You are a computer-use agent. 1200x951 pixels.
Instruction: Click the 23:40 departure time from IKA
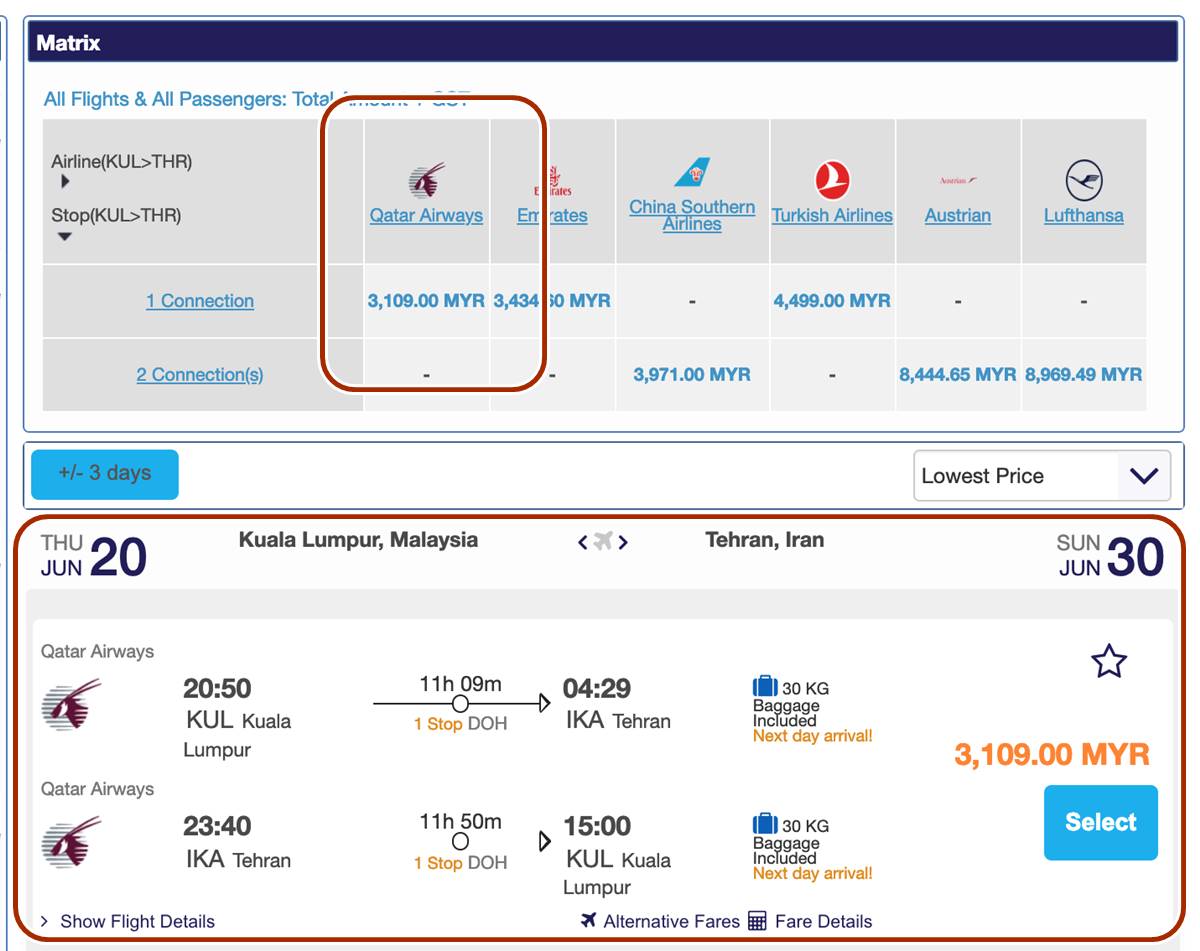(217, 827)
